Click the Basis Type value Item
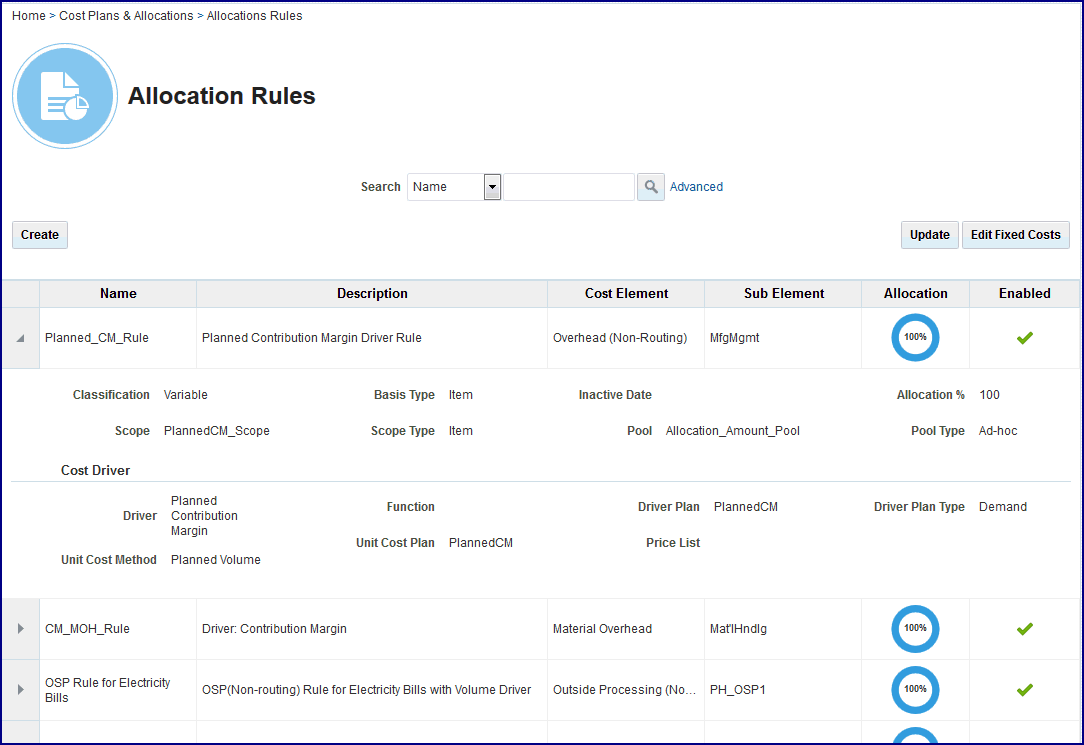This screenshot has height=745, width=1084. click(460, 395)
